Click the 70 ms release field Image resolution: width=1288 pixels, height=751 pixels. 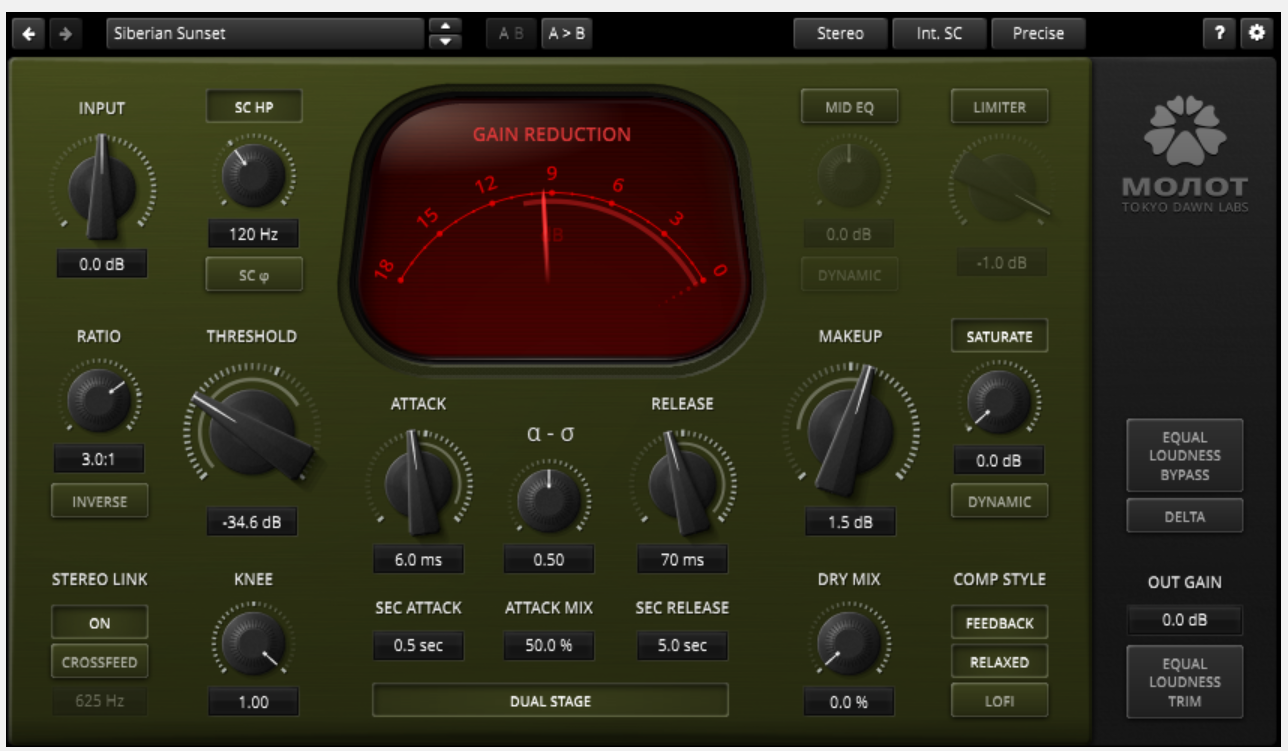tap(682, 560)
